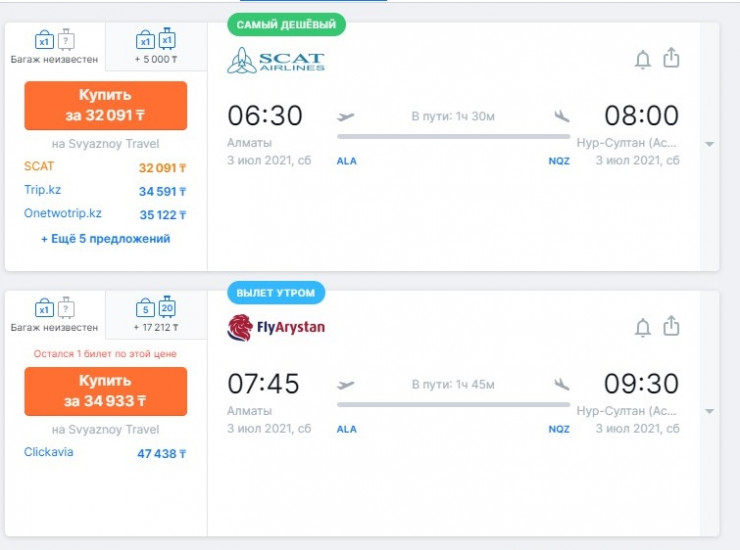The height and width of the screenshot is (550, 740).
Task: Click share icon on FlyArystan flight card
Action: [671, 326]
